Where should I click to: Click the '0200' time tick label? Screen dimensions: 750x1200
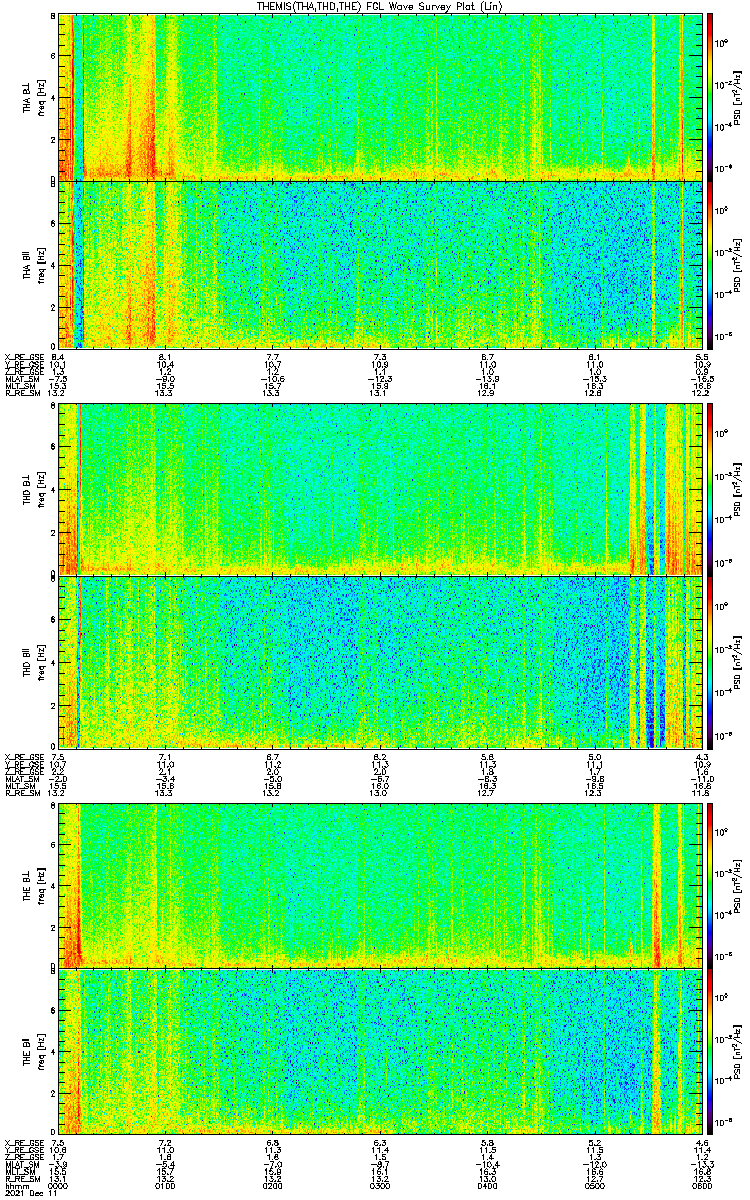(x=273, y=1185)
